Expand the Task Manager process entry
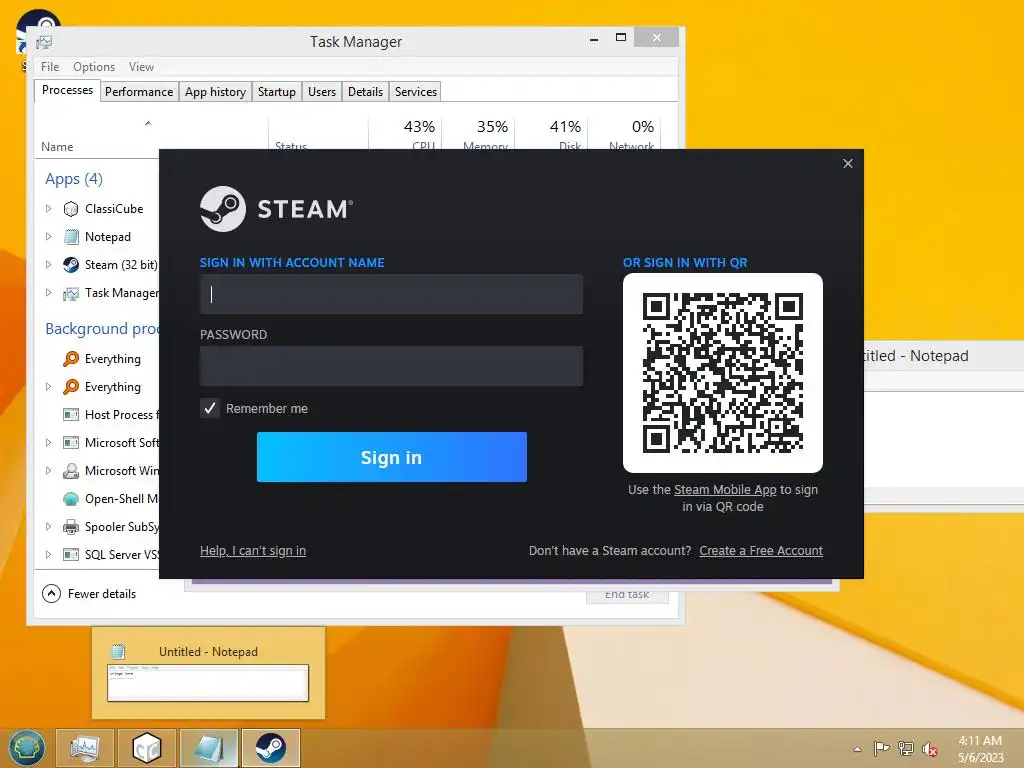The width and height of the screenshot is (1024, 768). (x=48, y=293)
